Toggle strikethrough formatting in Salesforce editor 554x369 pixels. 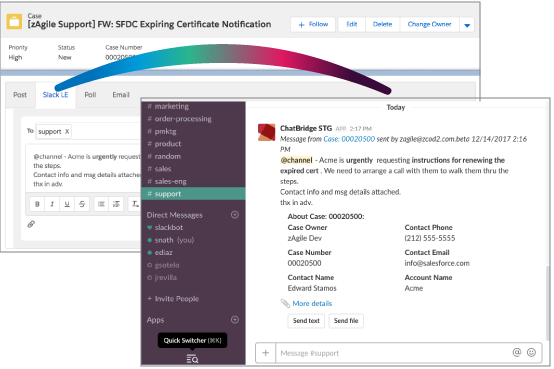pos(82,204)
